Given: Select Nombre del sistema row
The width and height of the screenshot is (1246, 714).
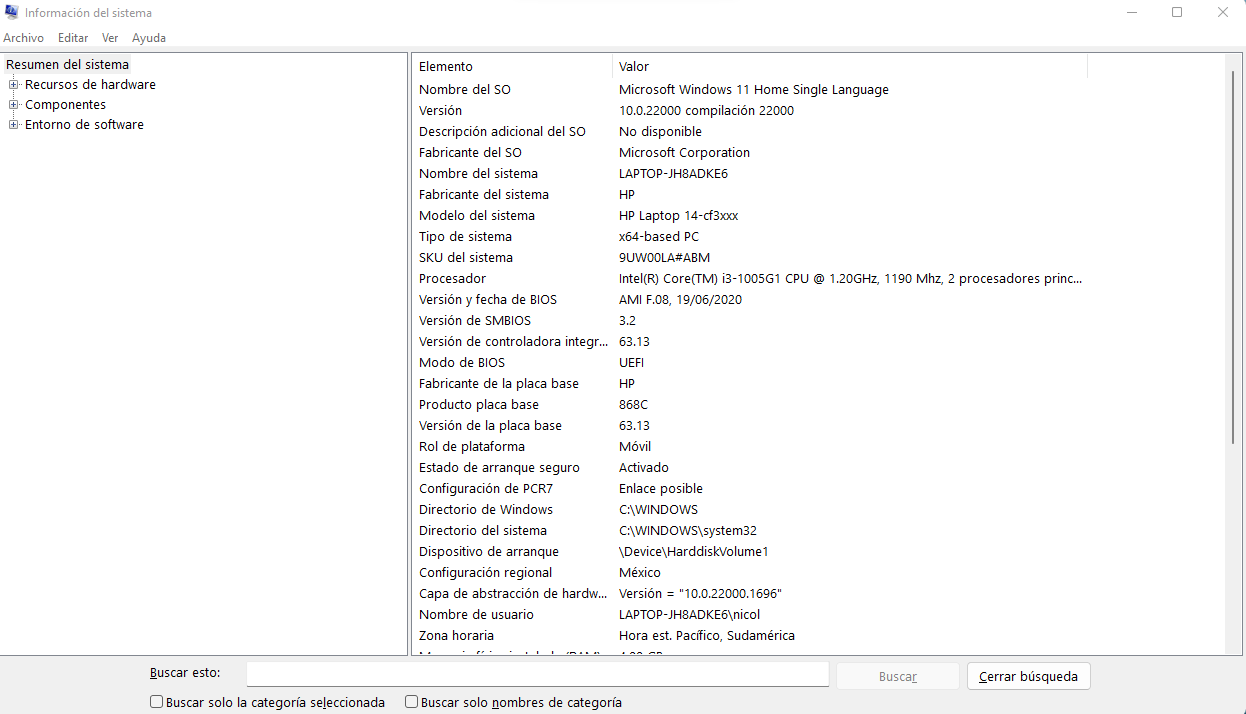Looking at the screenshot, I should pyautogui.click(x=750, y=174).
